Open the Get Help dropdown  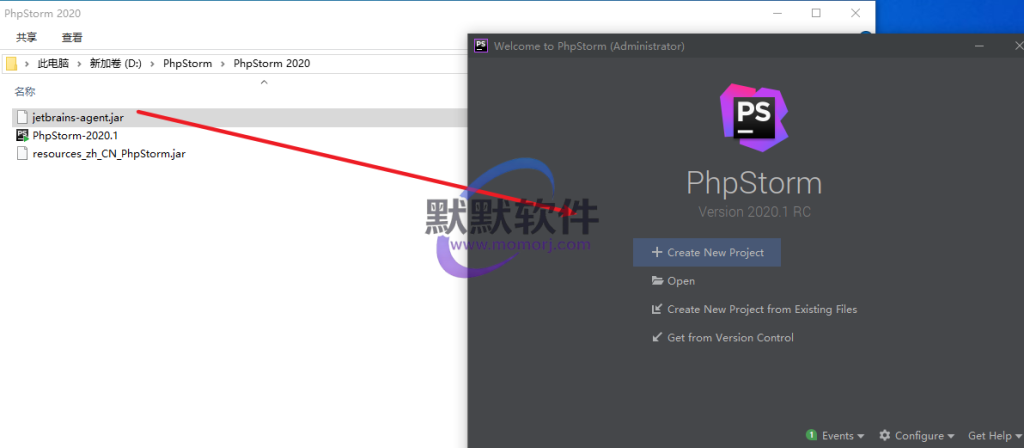click(x=995, y=436)
